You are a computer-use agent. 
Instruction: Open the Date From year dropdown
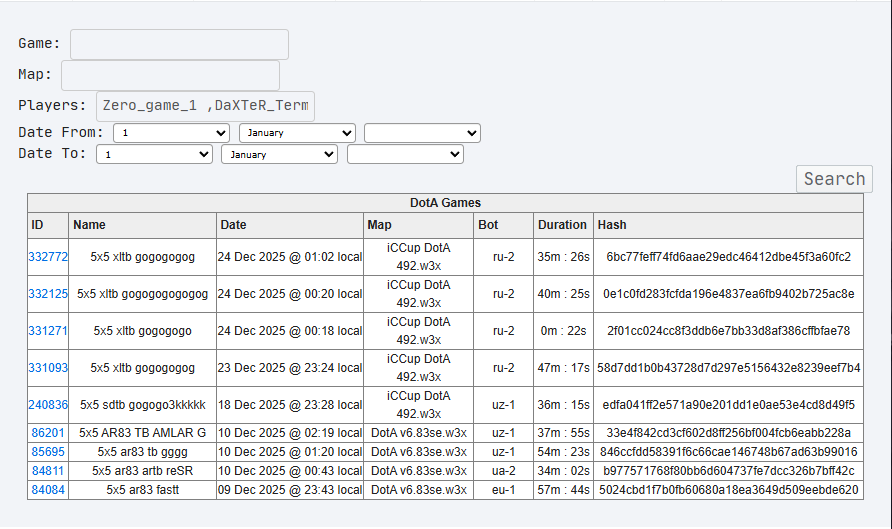422,133
